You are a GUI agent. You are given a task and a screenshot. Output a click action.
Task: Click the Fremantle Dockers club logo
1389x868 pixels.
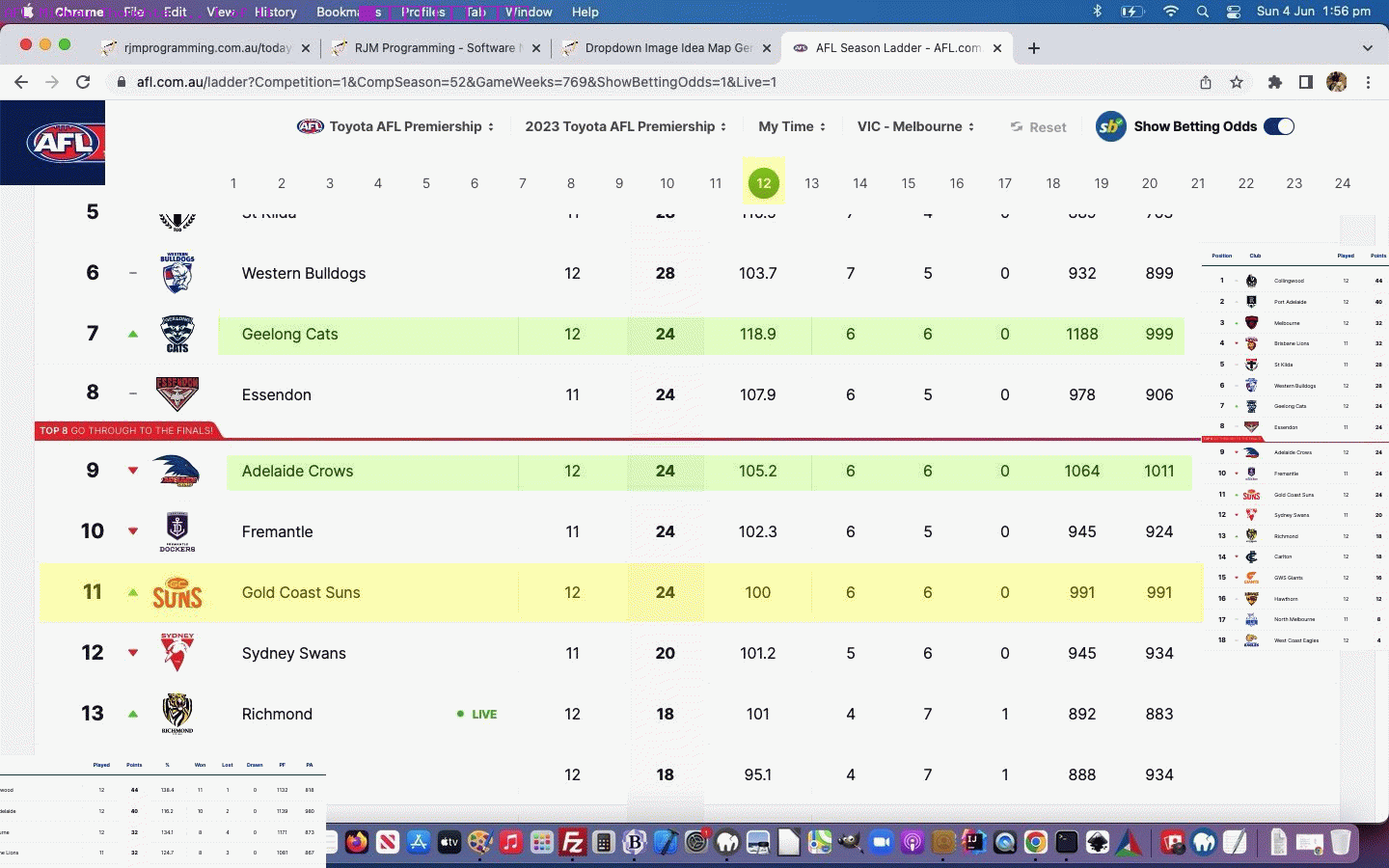(177, 531)
